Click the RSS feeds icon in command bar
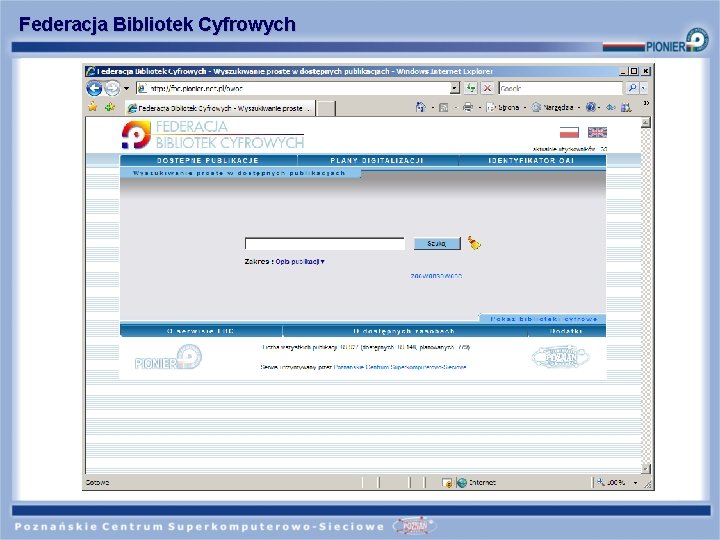The image size is (720, 540). pos(444,107)
